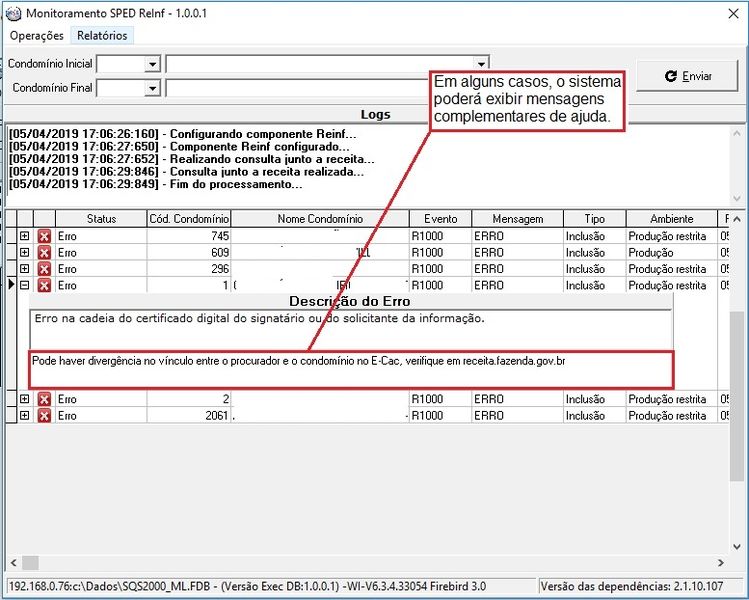Click the horizontal scrollbar thumb
This screenshot has width=749, height=600.
point(30,563)
